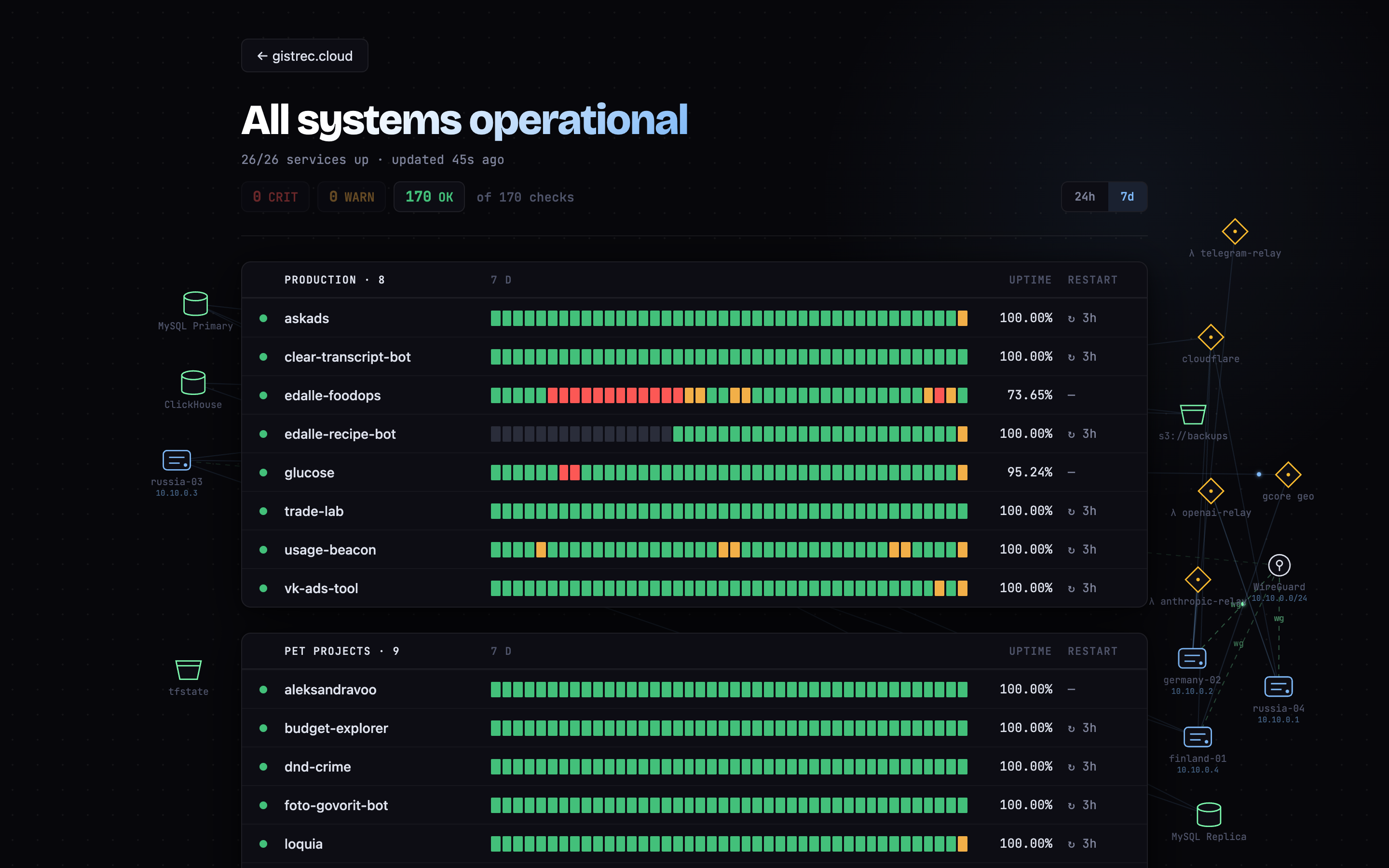The image size is (1389, 868).
Task: Click the WireGuard key icon
Action: coord(1279,566)
